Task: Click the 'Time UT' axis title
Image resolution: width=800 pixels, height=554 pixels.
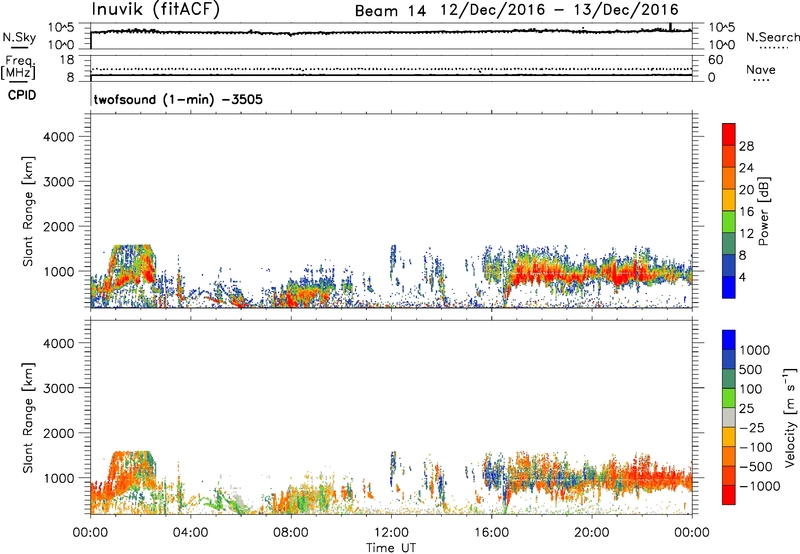Action: (391, 548)
